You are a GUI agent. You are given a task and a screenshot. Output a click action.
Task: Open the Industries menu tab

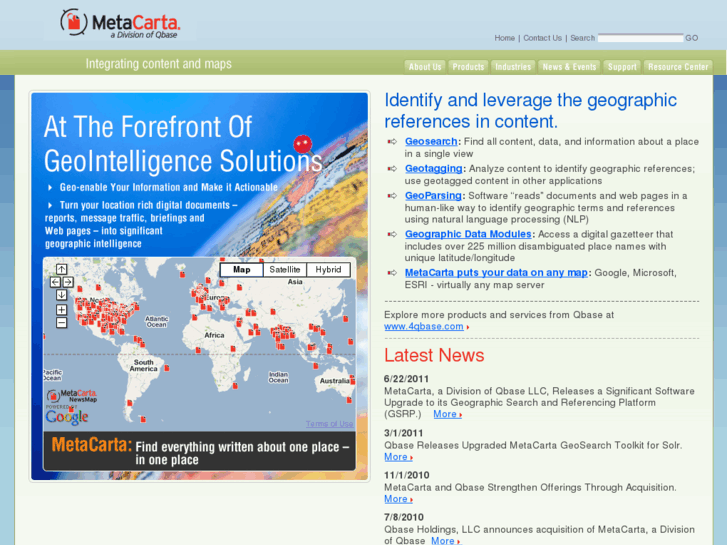tap(513, 67)
